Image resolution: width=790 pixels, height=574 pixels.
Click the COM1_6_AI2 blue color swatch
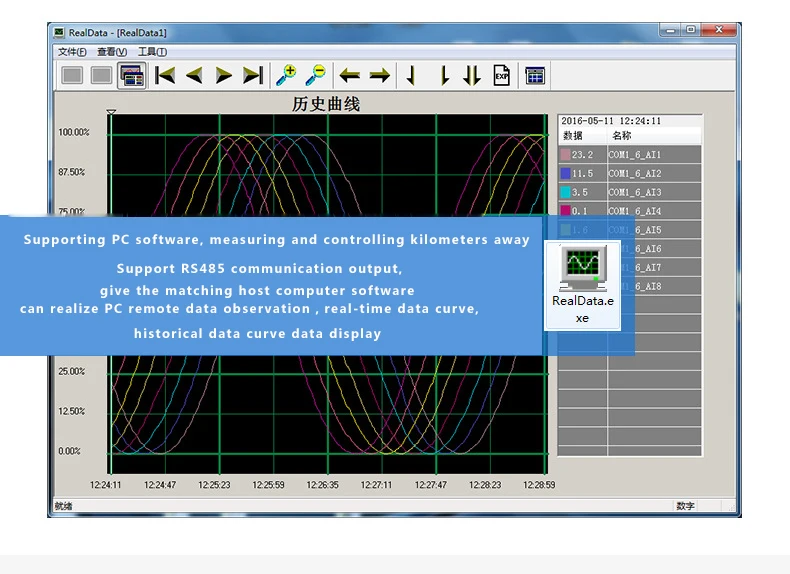coord(565,173)
